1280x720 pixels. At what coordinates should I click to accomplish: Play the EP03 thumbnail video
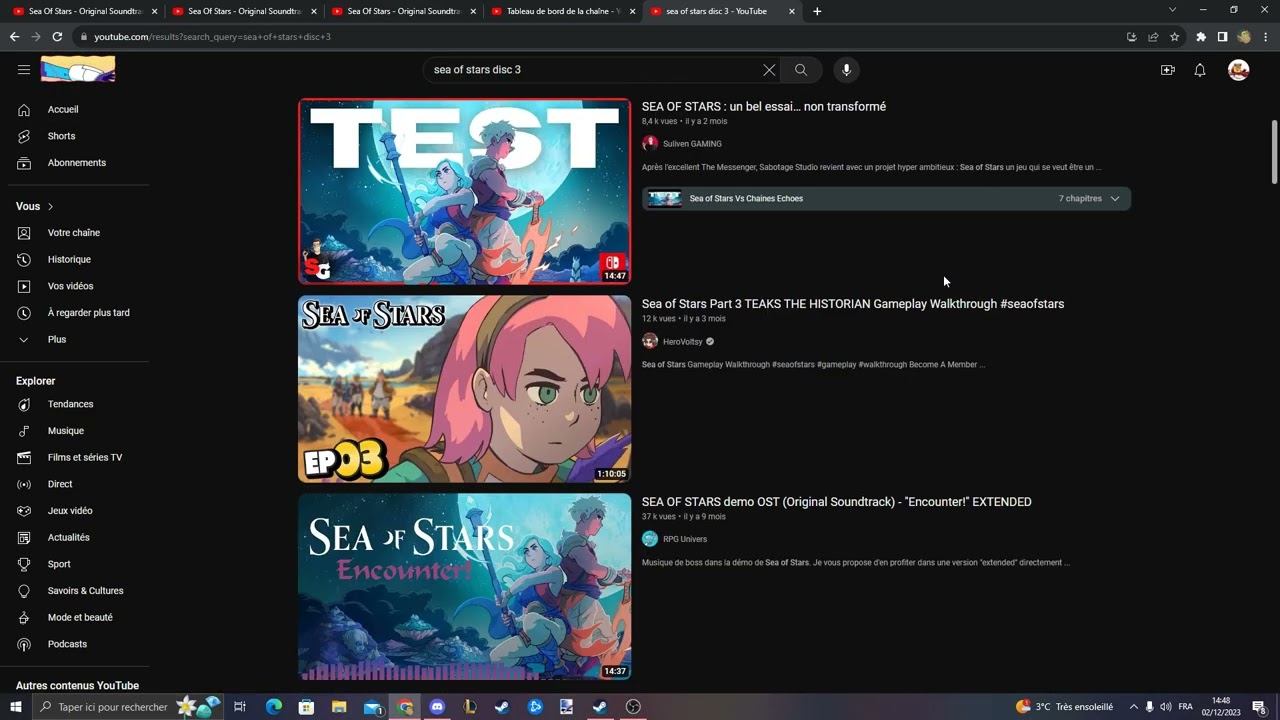tap(465, 389)
